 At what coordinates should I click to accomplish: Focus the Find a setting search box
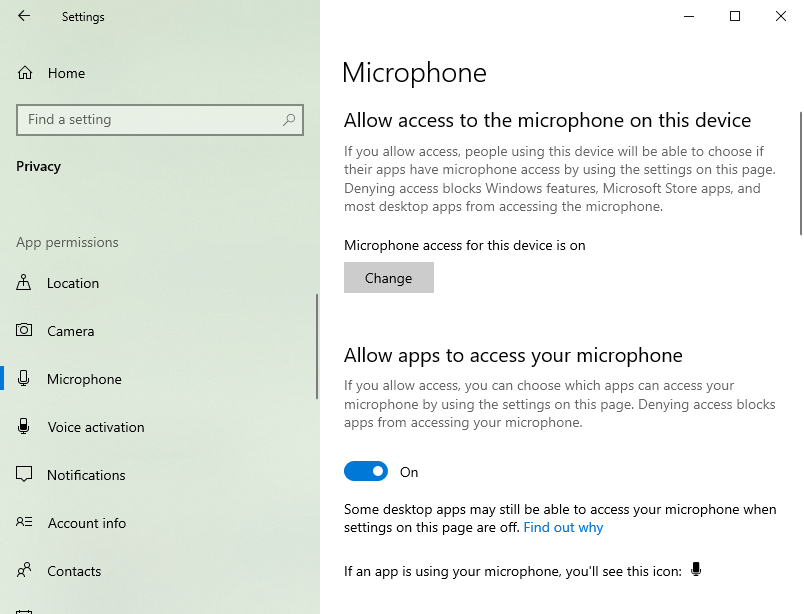point(159,120)
